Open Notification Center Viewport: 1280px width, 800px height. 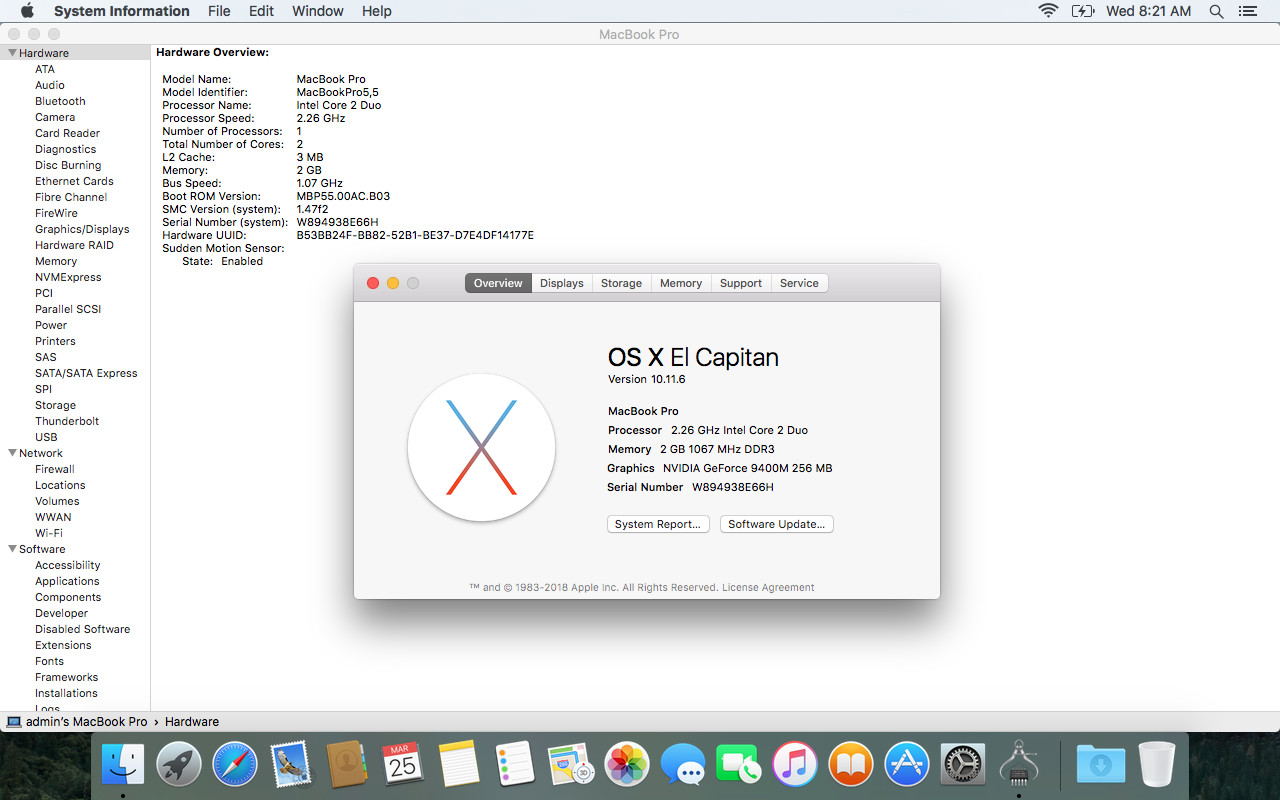[x=1247, y=11]
